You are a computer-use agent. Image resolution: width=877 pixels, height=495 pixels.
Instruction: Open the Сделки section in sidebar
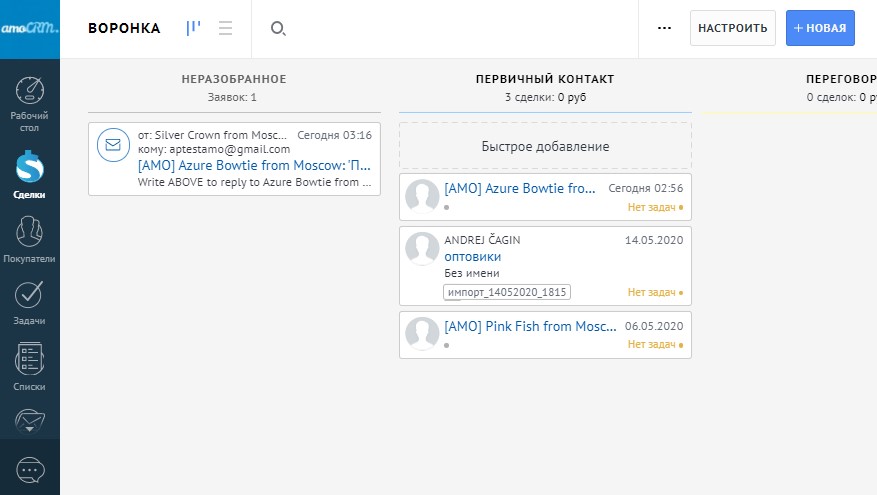29,174
